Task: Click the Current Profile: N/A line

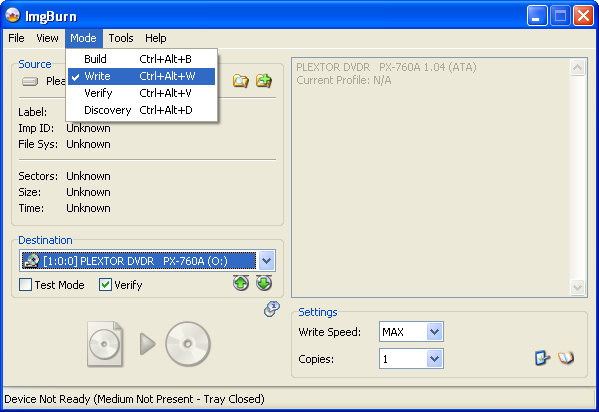Action: tap(344, 80)
